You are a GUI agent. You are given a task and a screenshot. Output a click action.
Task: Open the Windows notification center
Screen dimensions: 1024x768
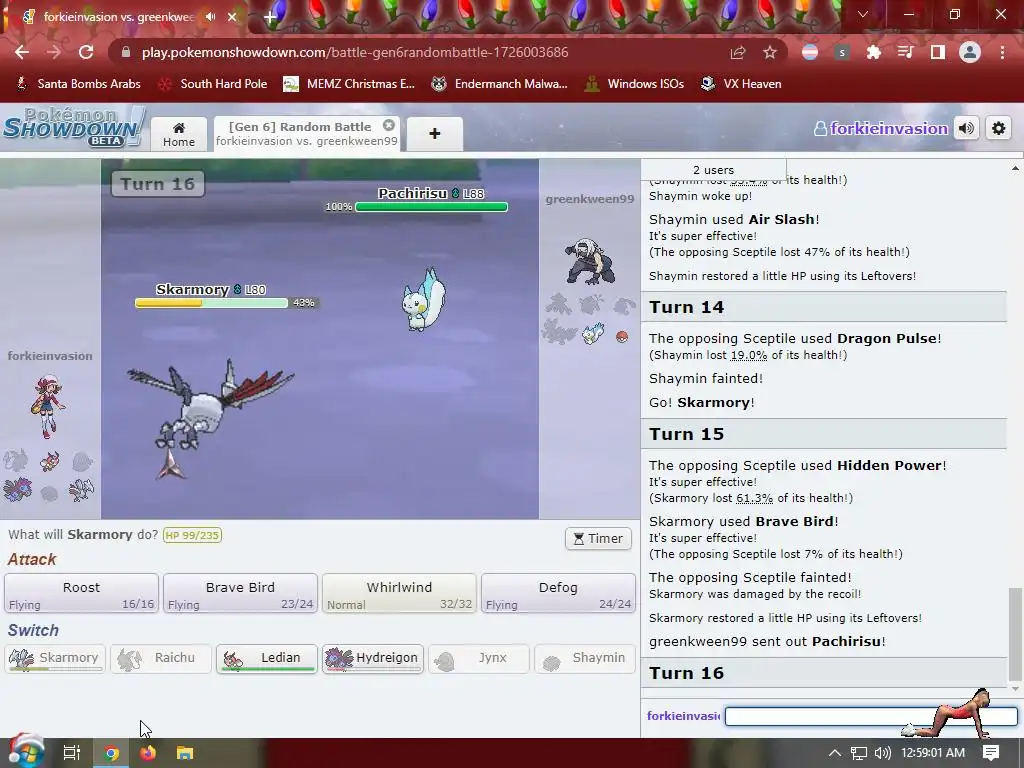tap(991, 753)
